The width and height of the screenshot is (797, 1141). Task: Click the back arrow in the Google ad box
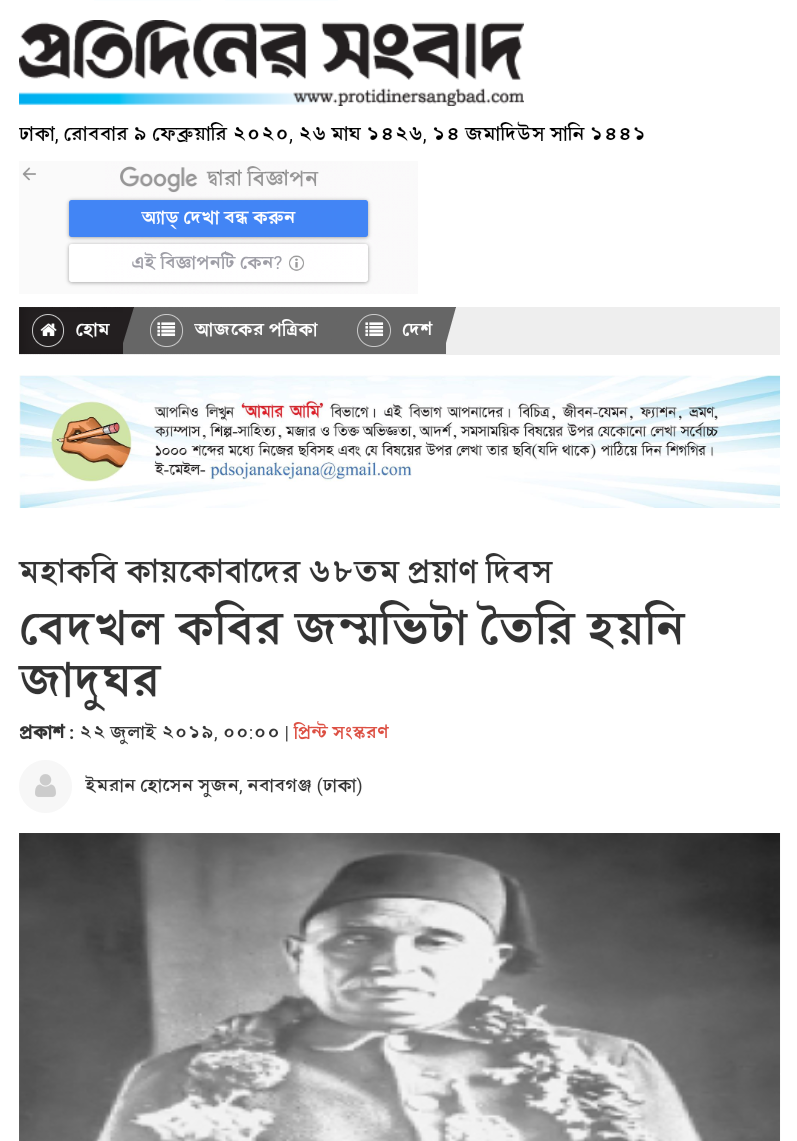30,174
